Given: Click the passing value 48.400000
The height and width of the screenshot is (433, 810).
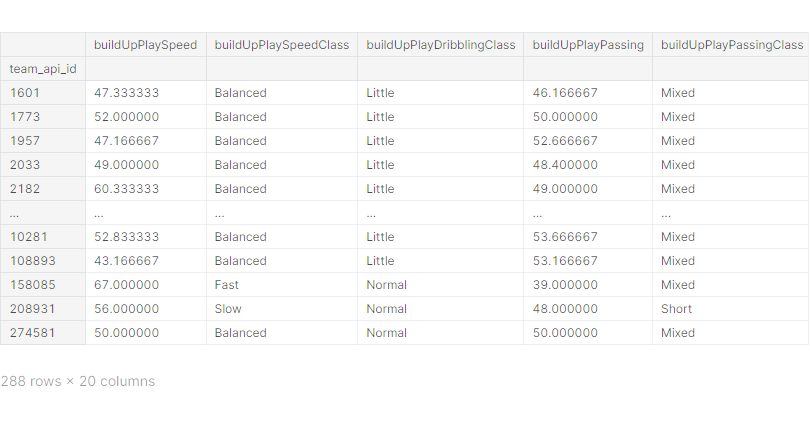Looking at the screenshot, I should [565, 165].
